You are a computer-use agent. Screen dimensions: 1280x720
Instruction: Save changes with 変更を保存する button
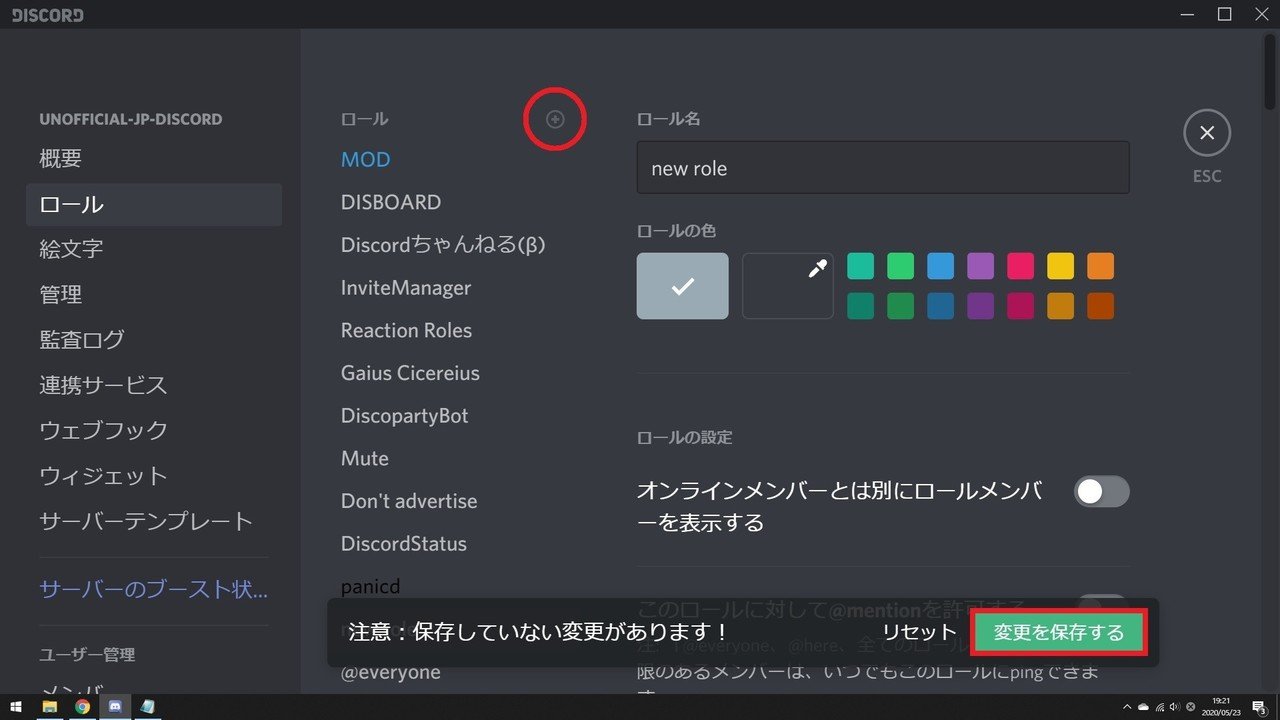1059,633
